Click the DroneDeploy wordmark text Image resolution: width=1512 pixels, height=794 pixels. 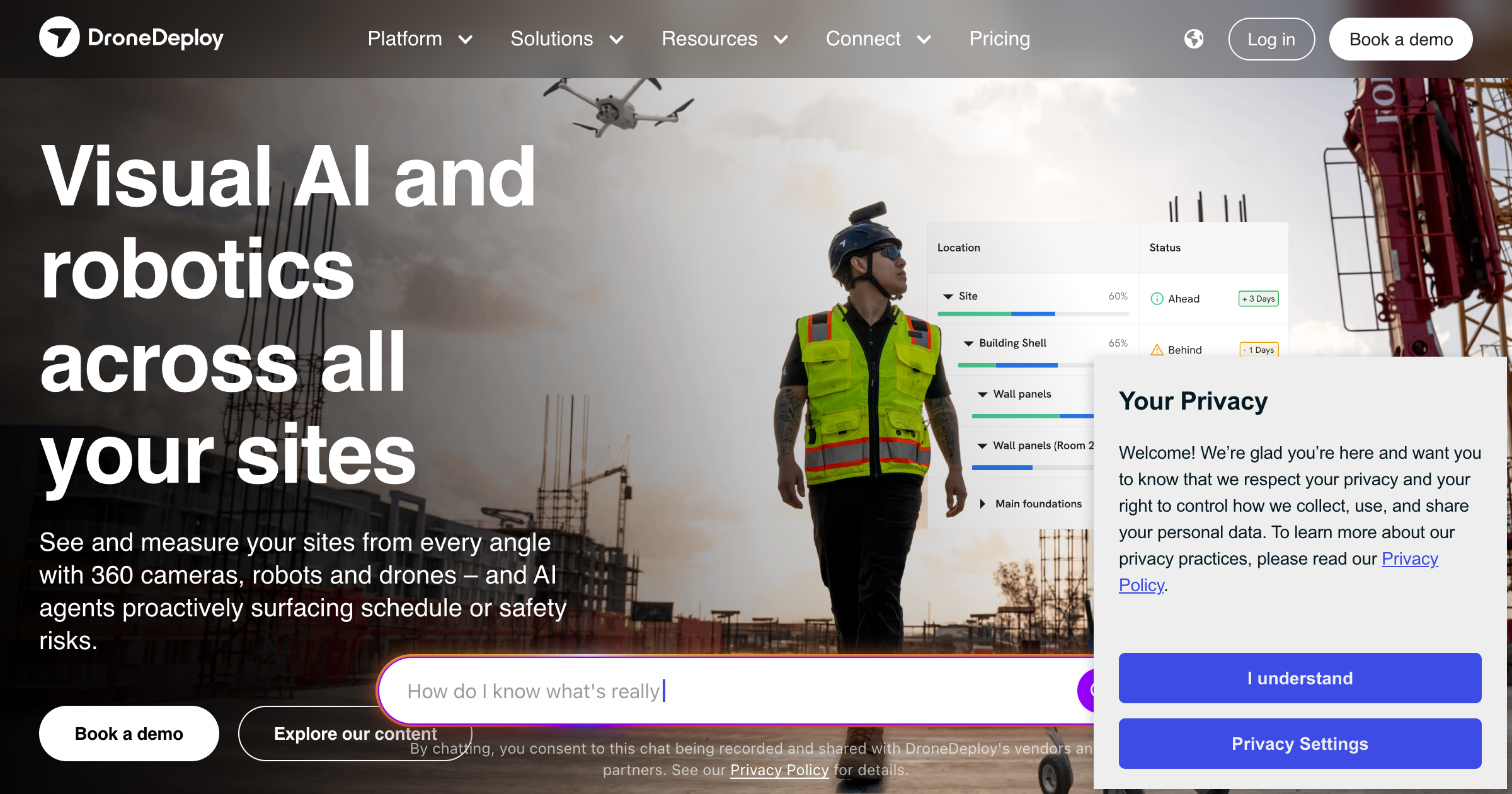(x=156, y=38)
